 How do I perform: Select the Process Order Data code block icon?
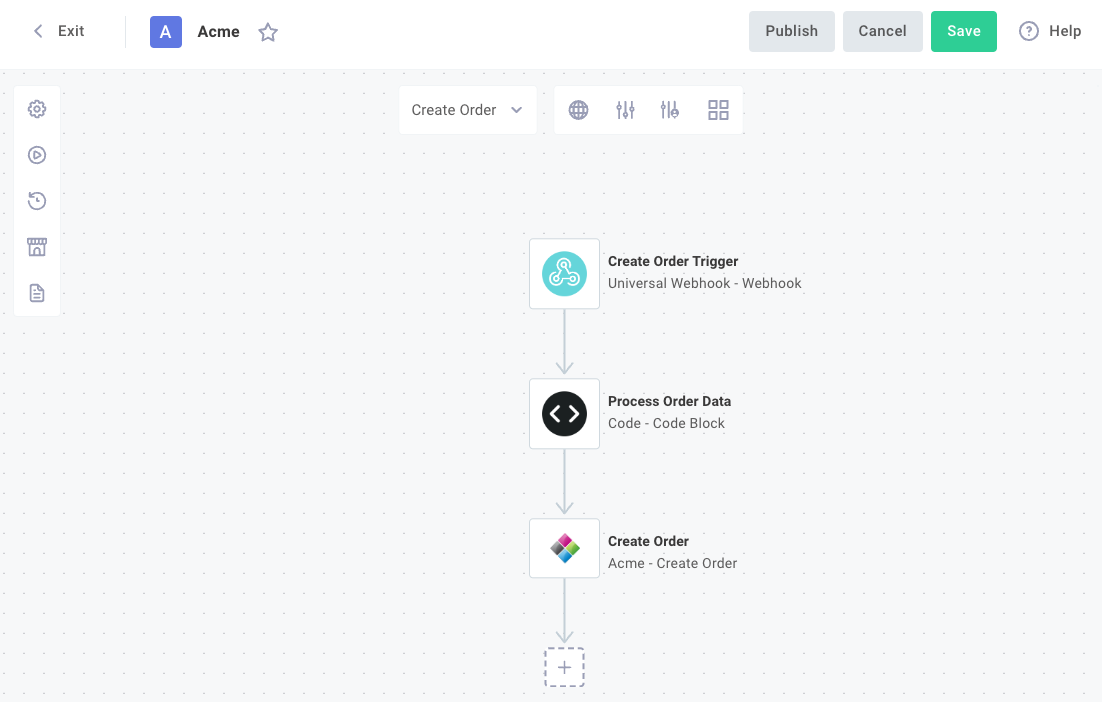[564, 413]
